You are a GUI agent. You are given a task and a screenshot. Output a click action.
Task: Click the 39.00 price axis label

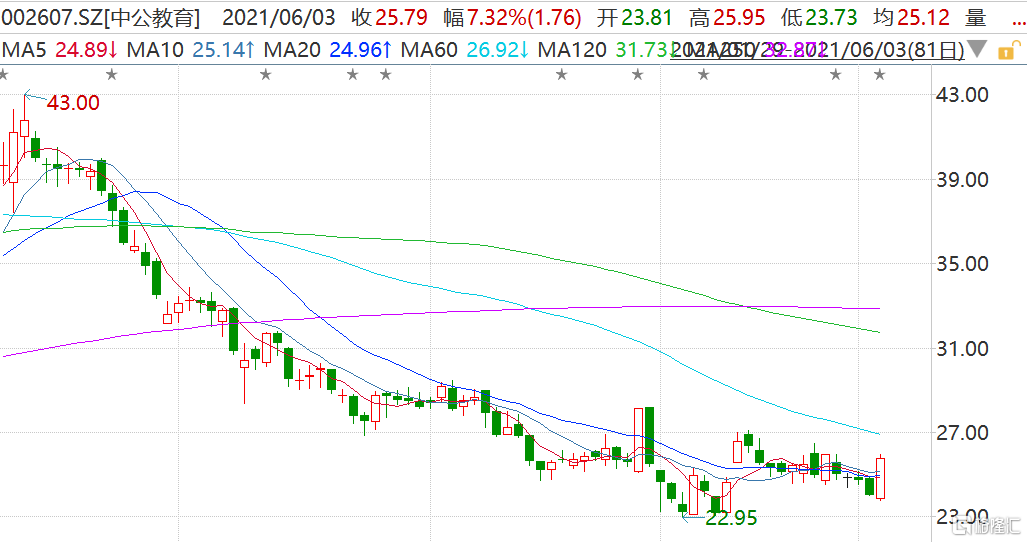(962, 179)
